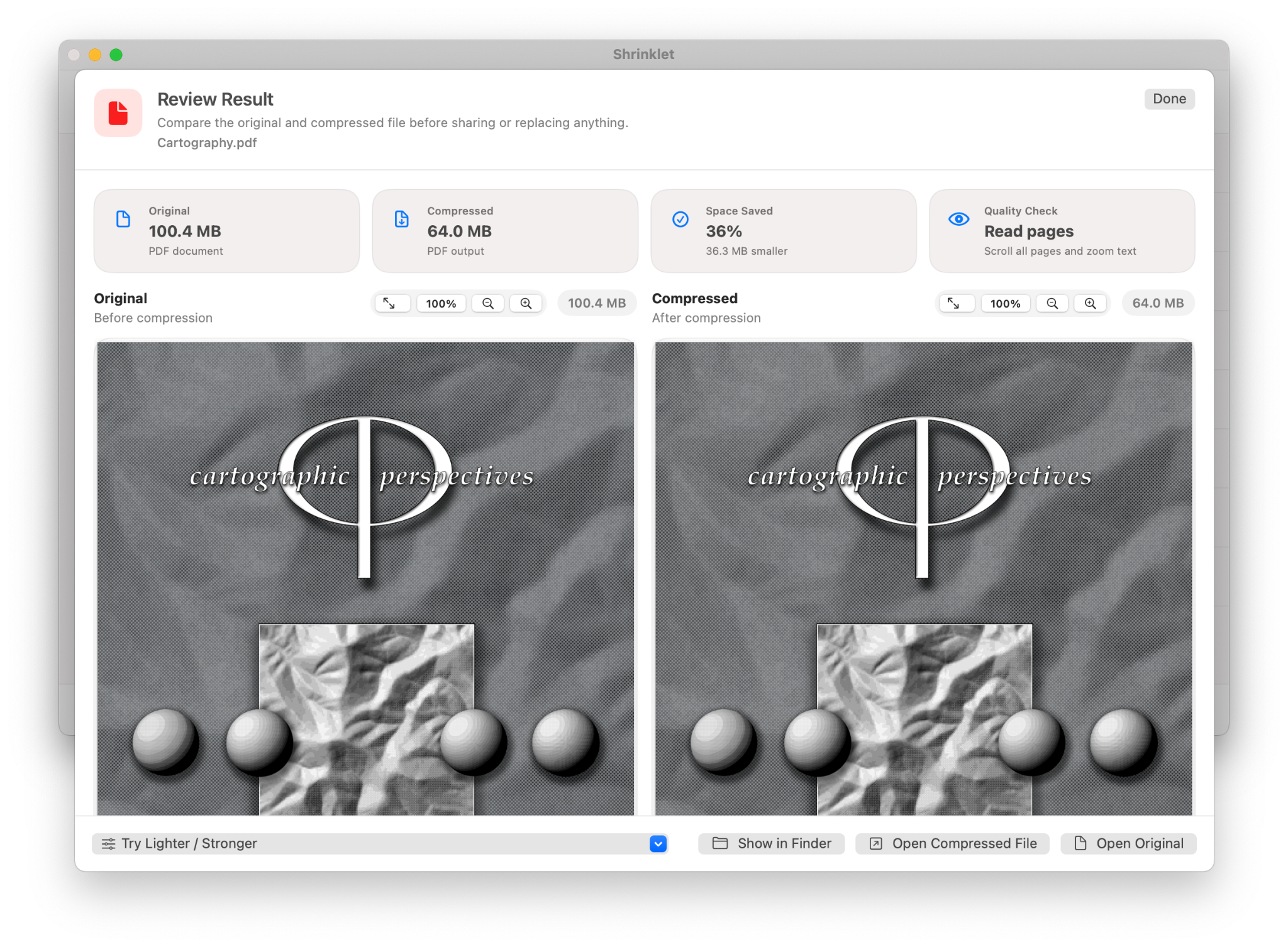Select the Original page preview
1288x949 pixels.
[x=365, y=579]
